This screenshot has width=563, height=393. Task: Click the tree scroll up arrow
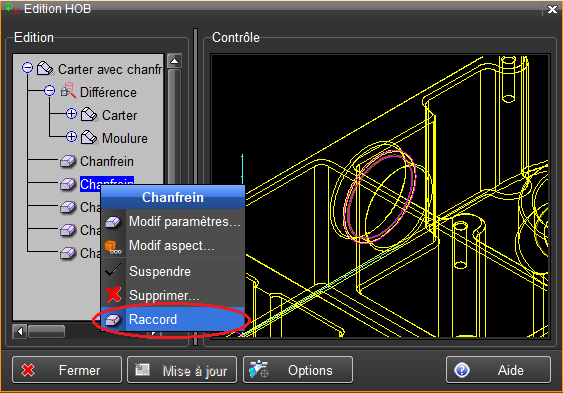point(175,61)
